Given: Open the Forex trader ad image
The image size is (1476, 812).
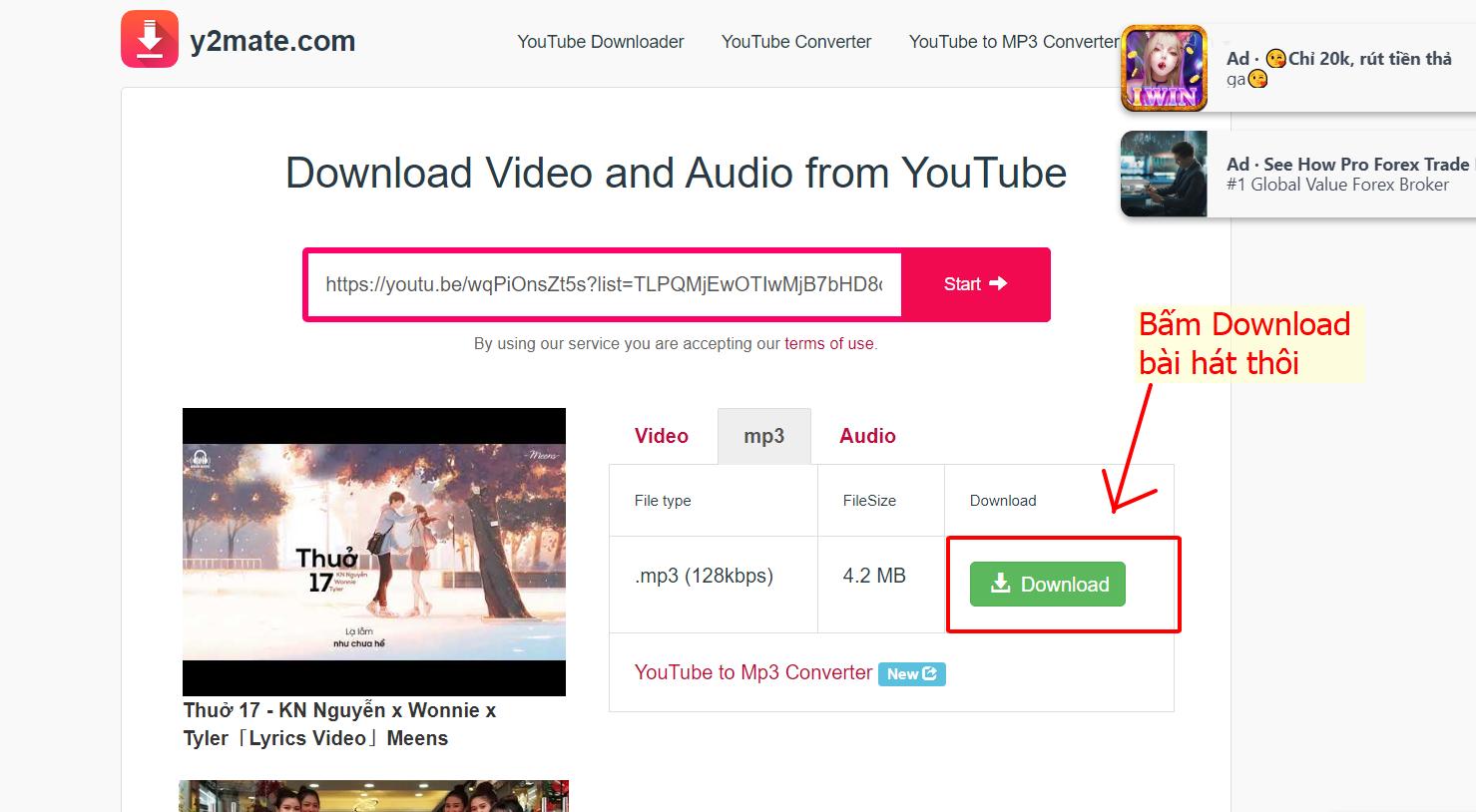Looking at the screenshot, I should 1164,174.
